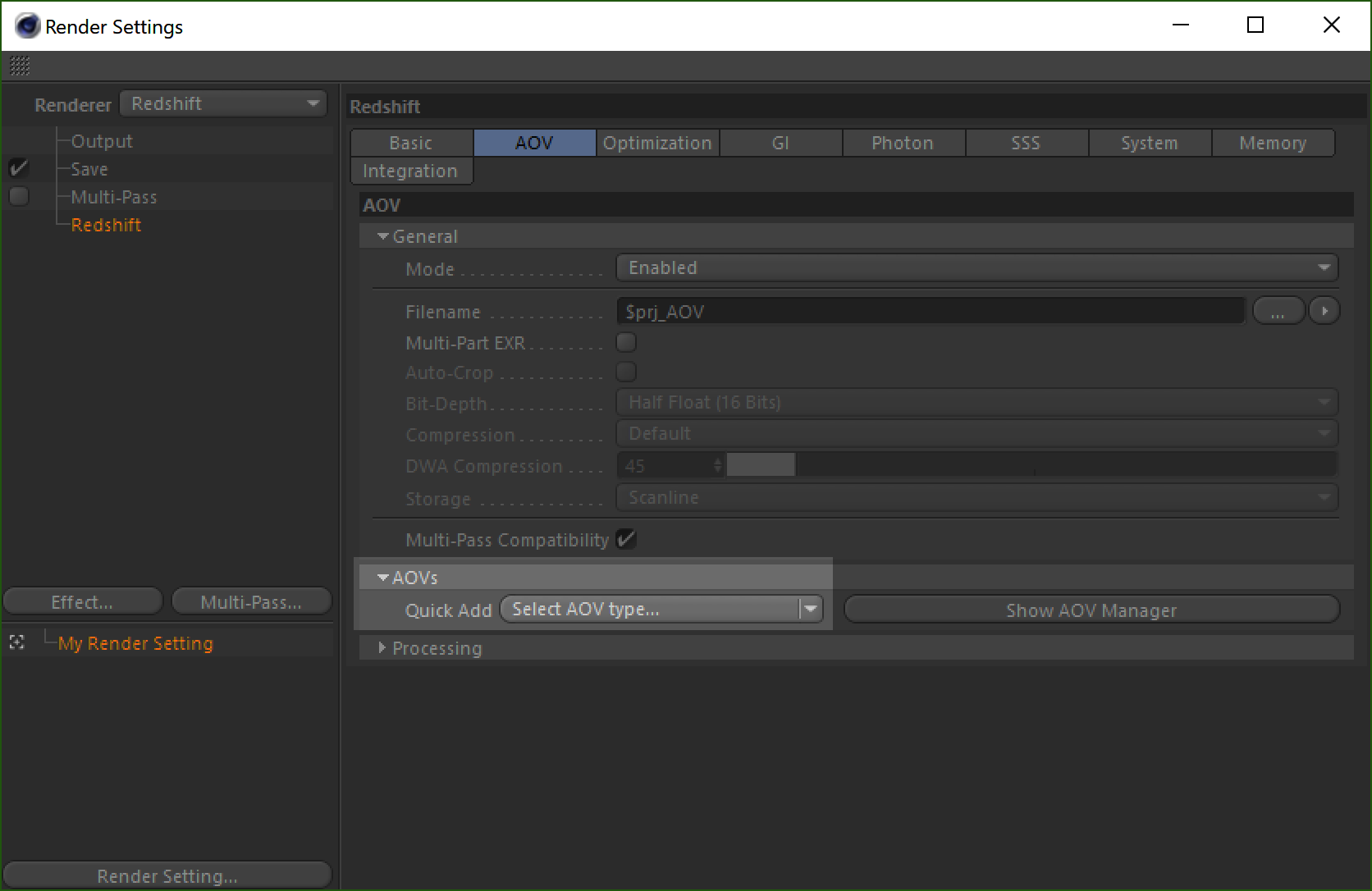Click the DWA Compression value field 45
Viewport: 1372px width, 891px height.
click(665, 465)
